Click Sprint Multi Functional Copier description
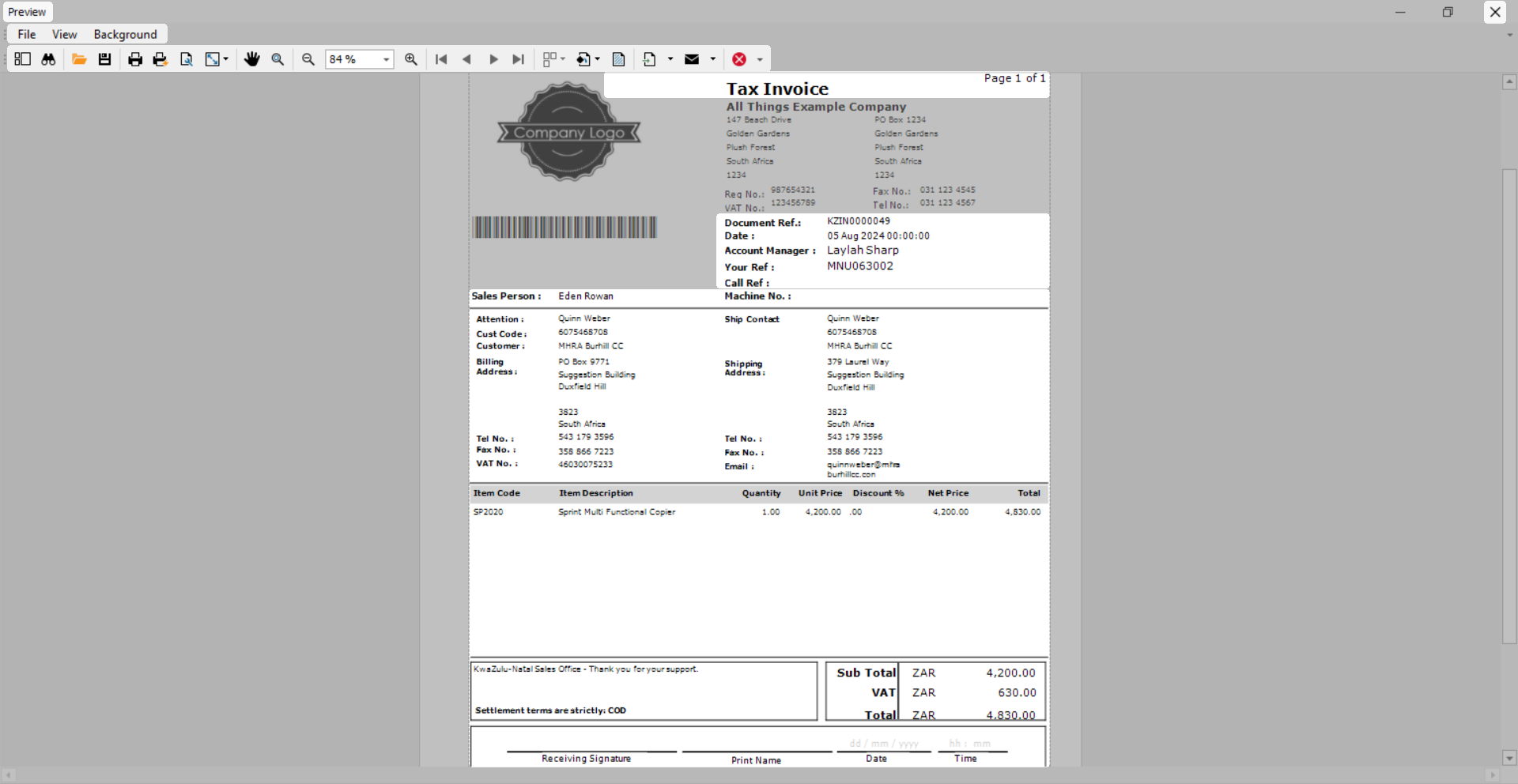 (x=617, y=512)
